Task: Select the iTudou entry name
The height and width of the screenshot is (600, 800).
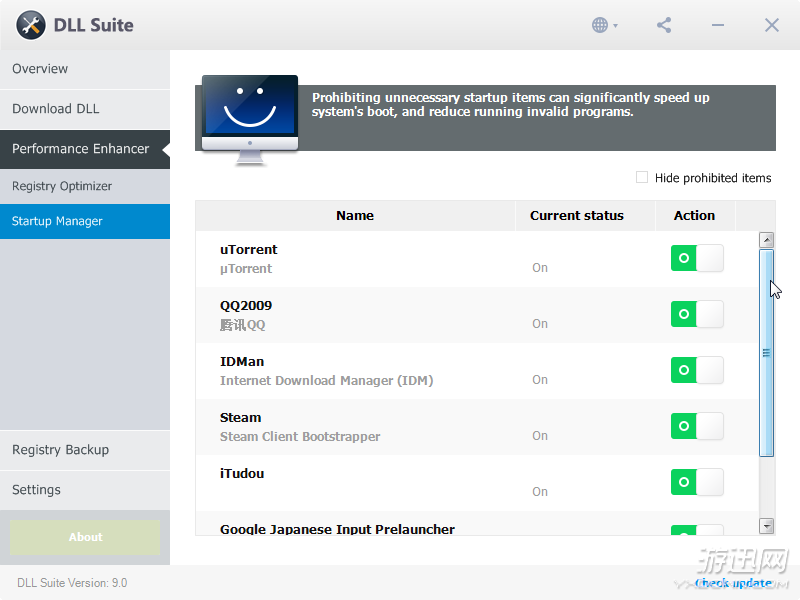Action: tap(242, 474)
